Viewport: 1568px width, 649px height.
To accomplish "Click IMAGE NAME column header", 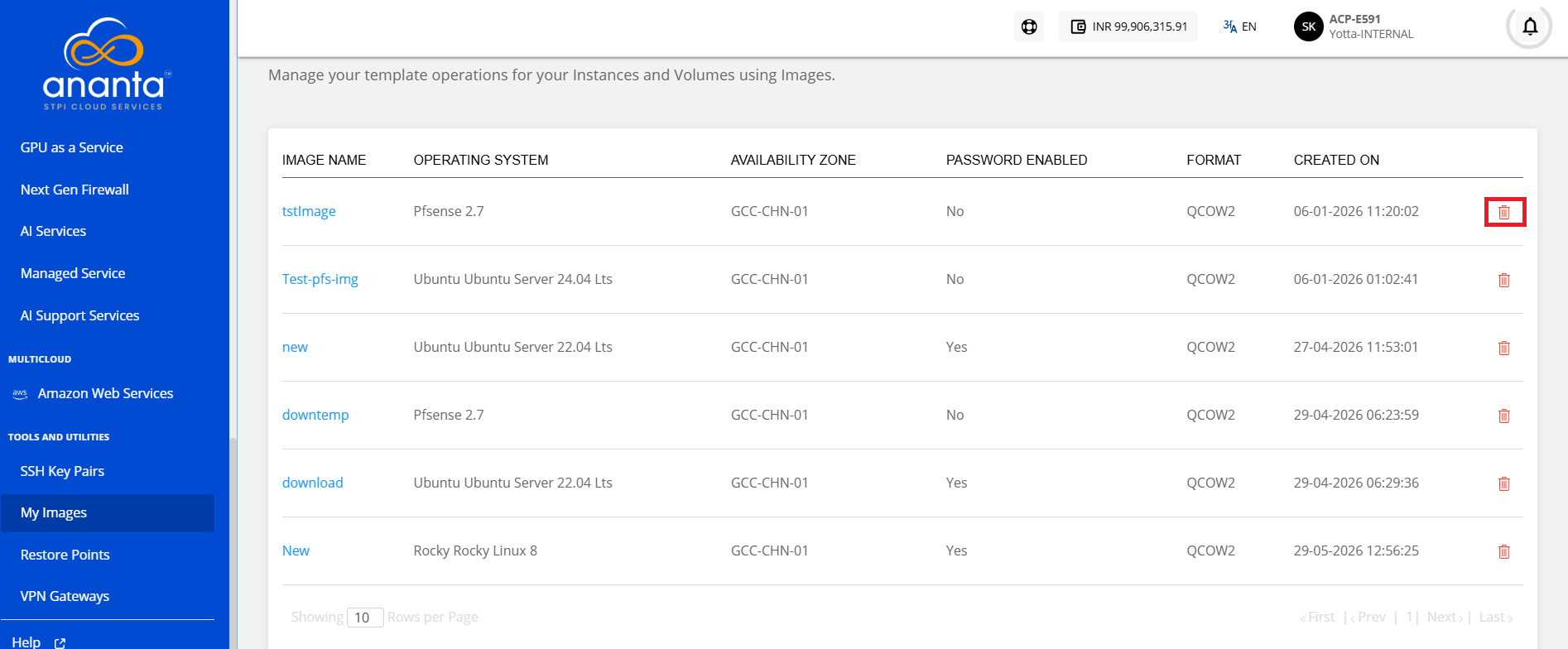I will (x=324, y=160).
